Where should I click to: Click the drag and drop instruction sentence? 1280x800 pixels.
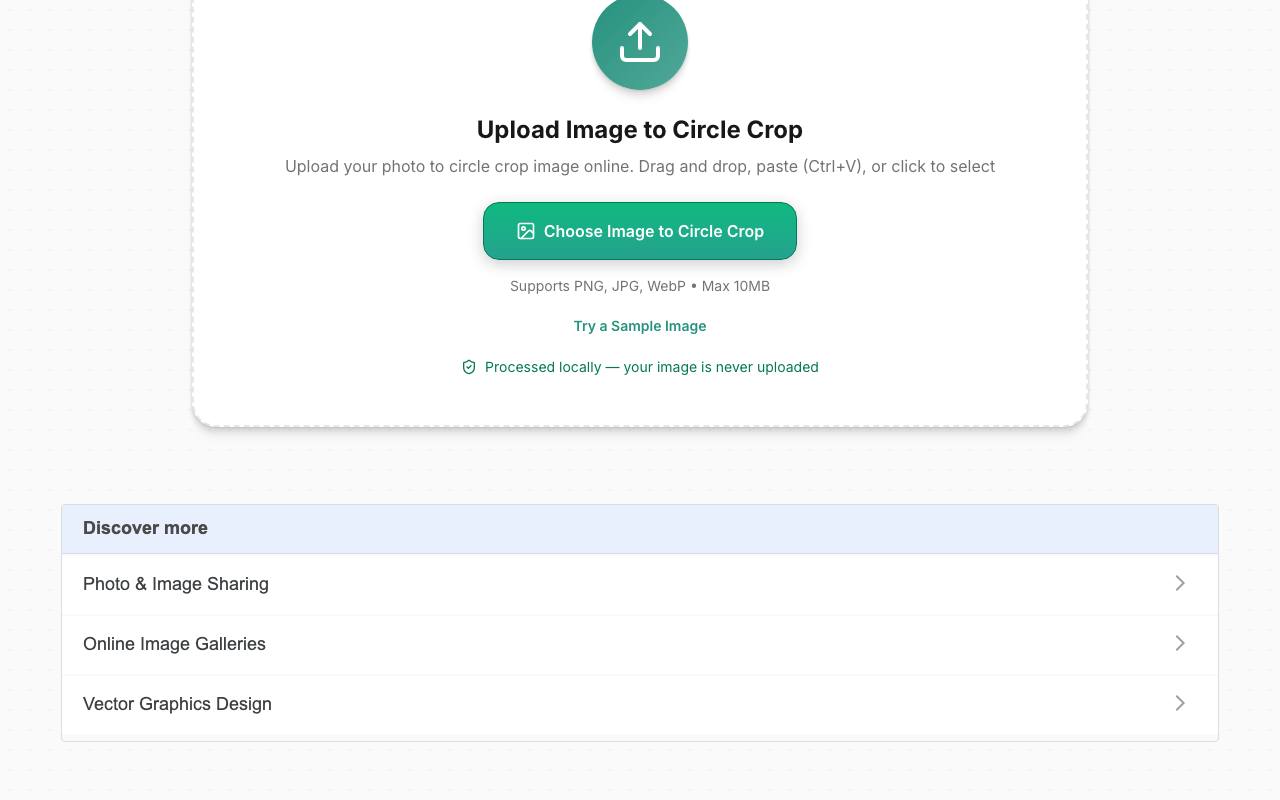(x=640, y=166)
